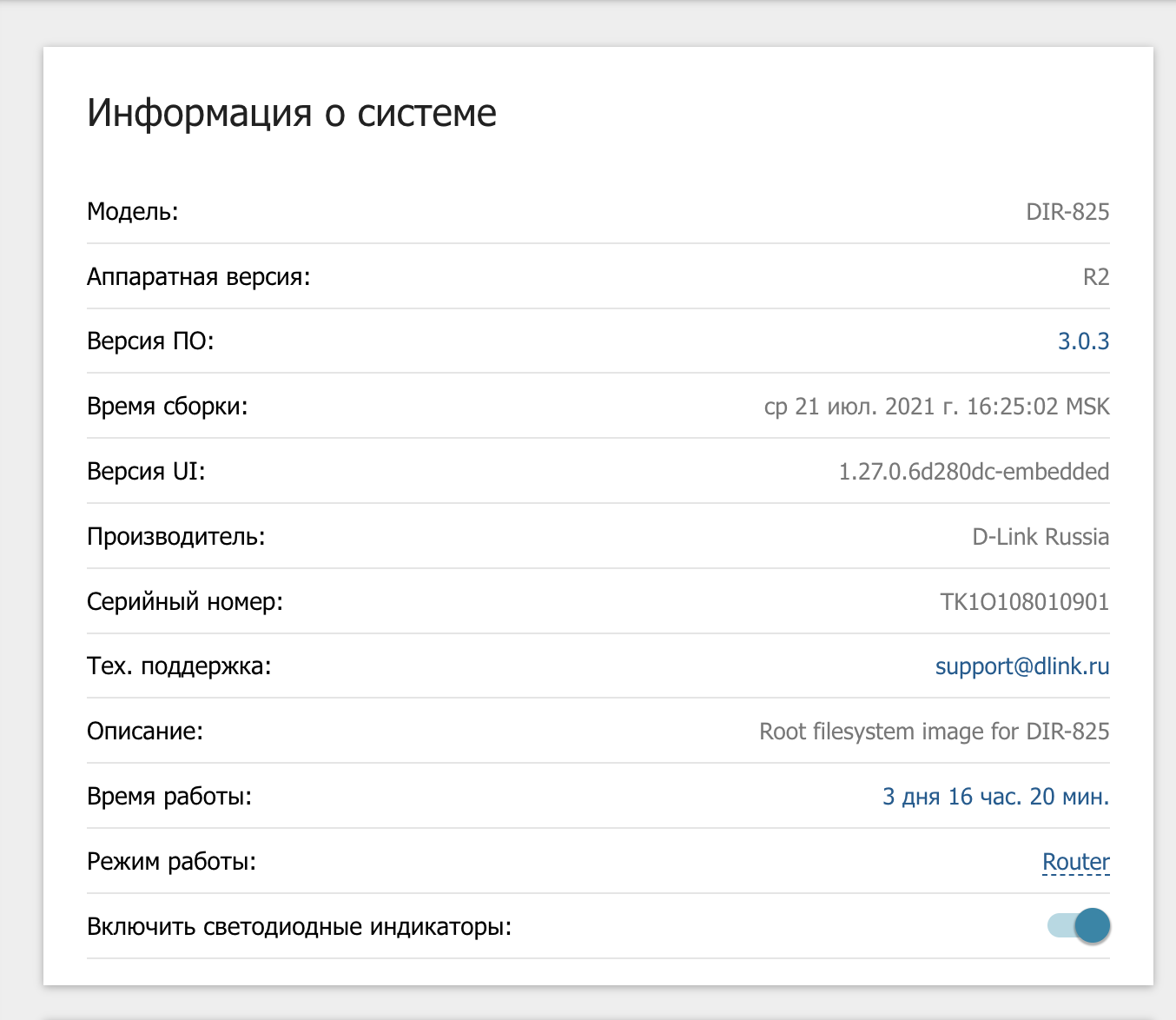Click the uptime value 3 дня 16 час. 20 мин.
The width and height of the screenshot is (1176, 1020).
(x=995, y=797)
